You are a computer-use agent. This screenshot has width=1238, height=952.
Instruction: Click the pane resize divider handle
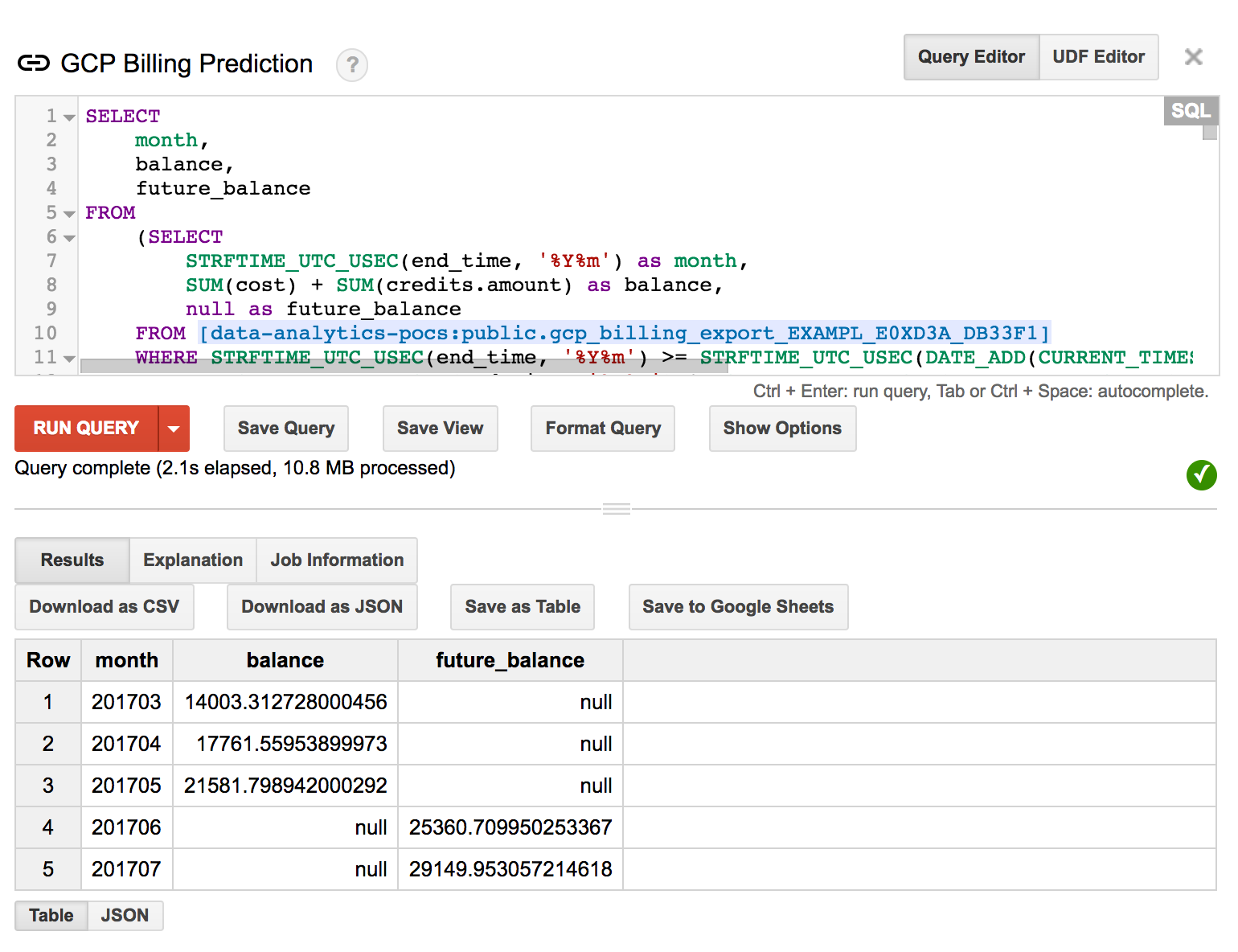point(617,509)
